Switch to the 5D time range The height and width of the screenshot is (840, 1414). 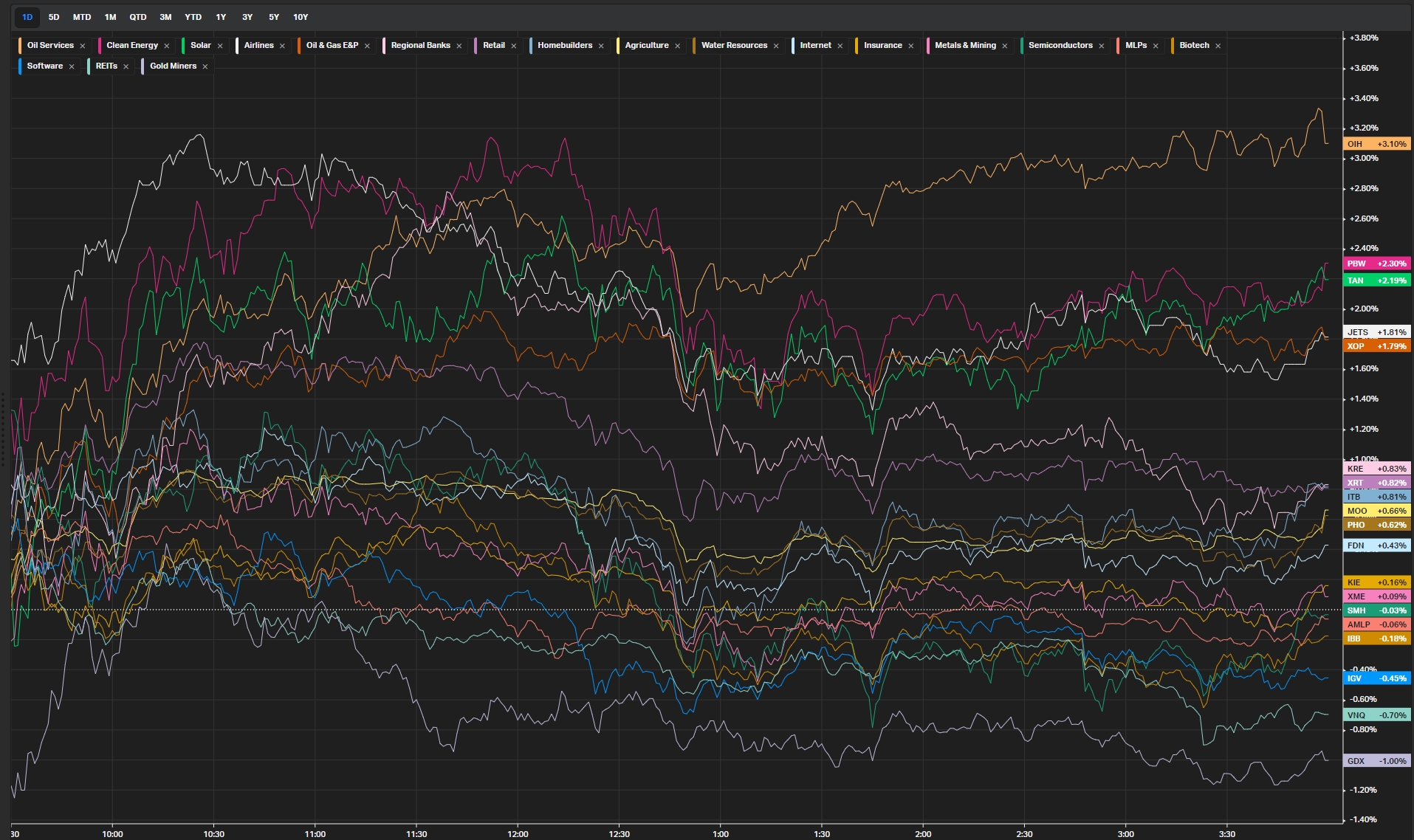(54, 17)
